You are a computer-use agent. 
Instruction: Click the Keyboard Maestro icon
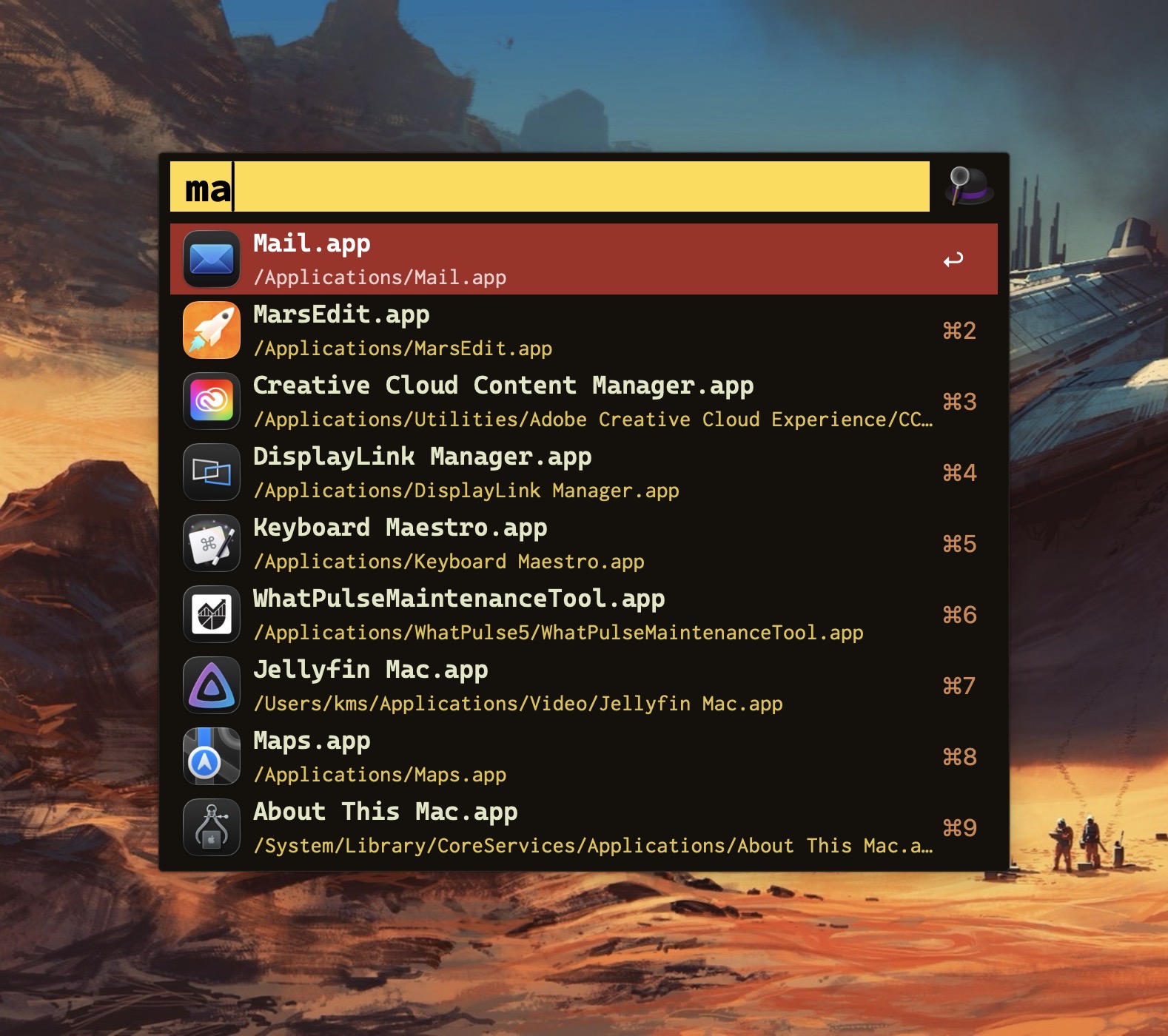pos(212,543)
